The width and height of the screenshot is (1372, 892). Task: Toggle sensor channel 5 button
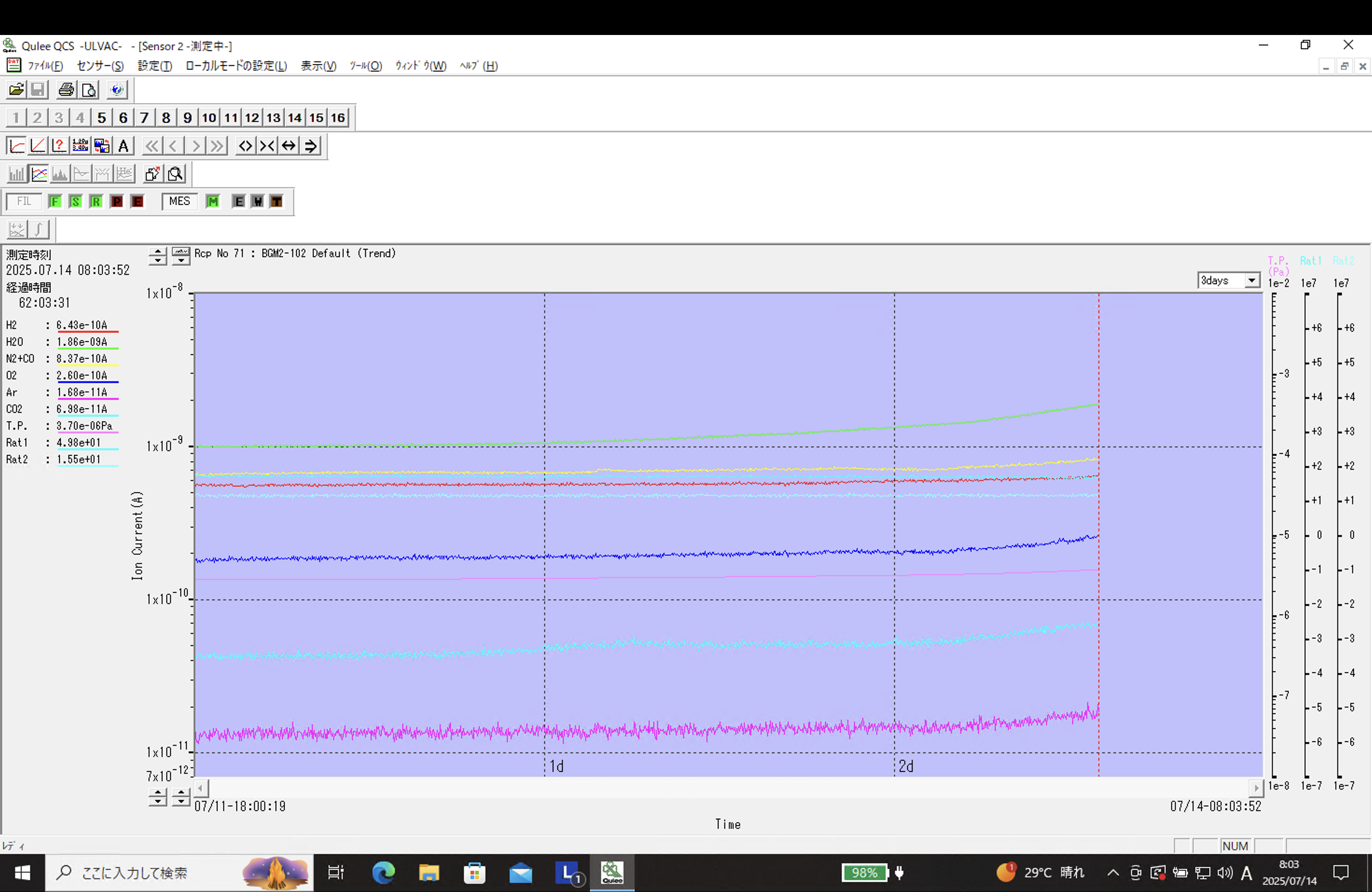101,118
